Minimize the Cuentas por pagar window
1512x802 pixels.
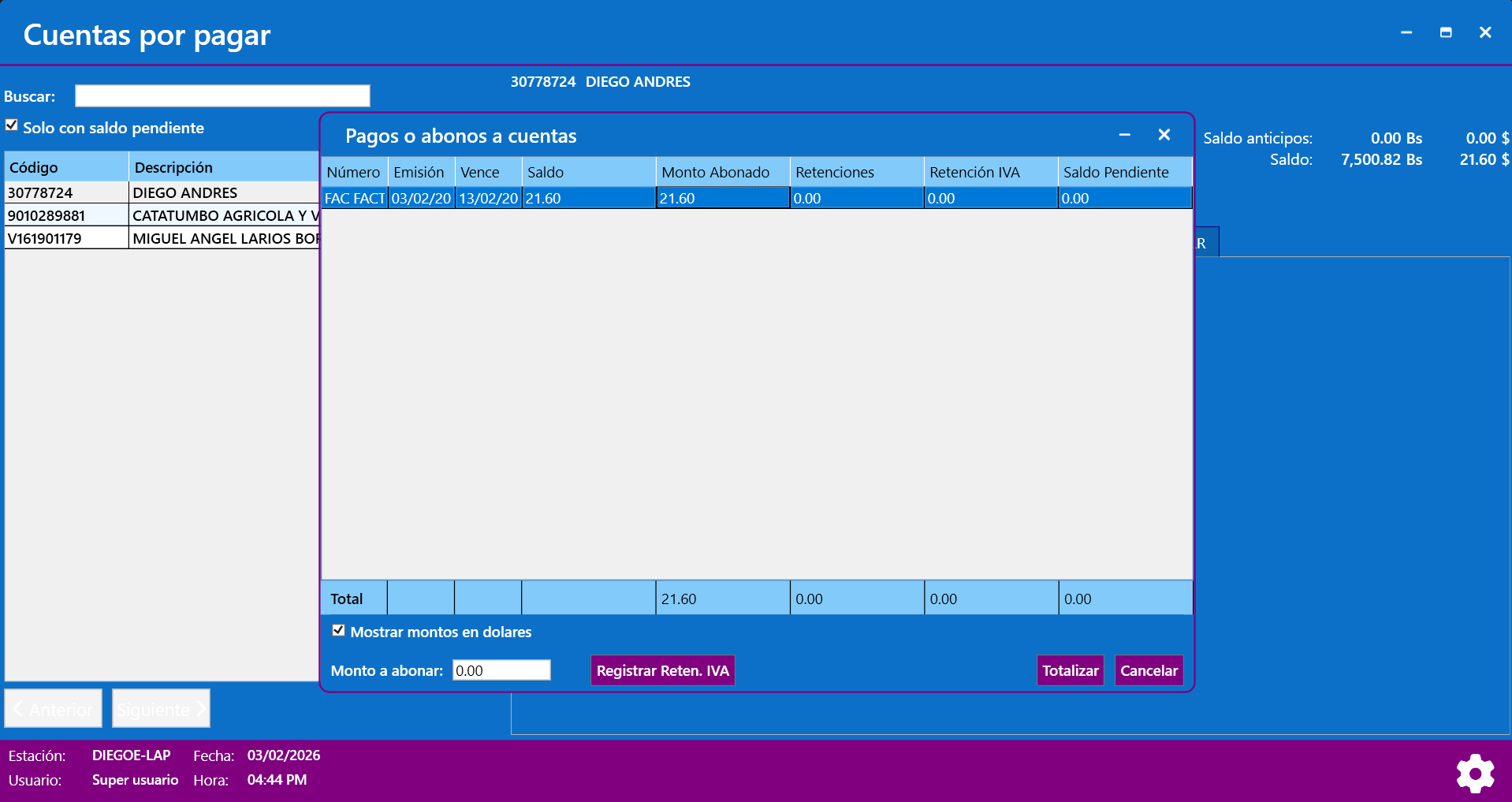coord(1406,32)
